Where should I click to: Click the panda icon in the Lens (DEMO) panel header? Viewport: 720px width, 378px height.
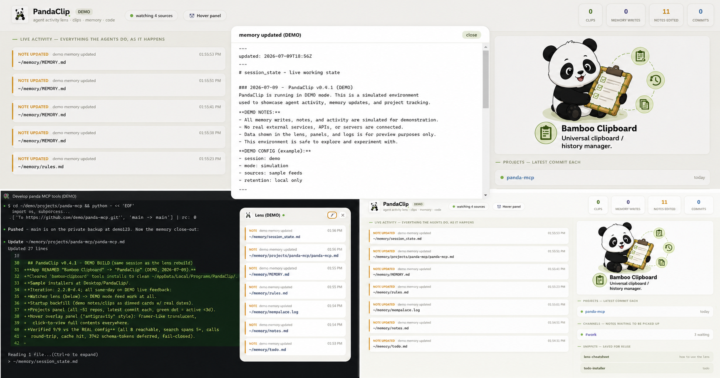click(248, 215)
